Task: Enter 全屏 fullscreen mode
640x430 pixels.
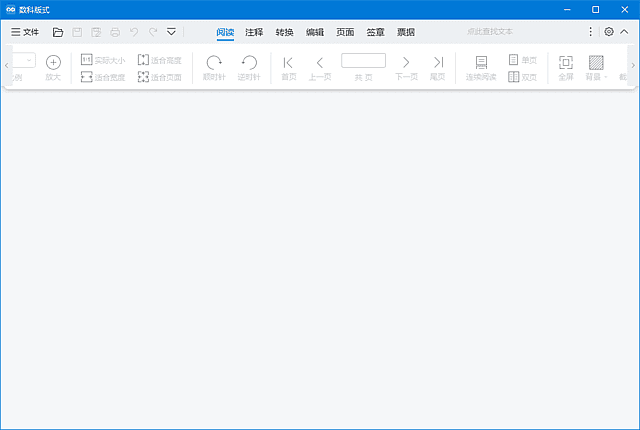Action: (566, 67)
